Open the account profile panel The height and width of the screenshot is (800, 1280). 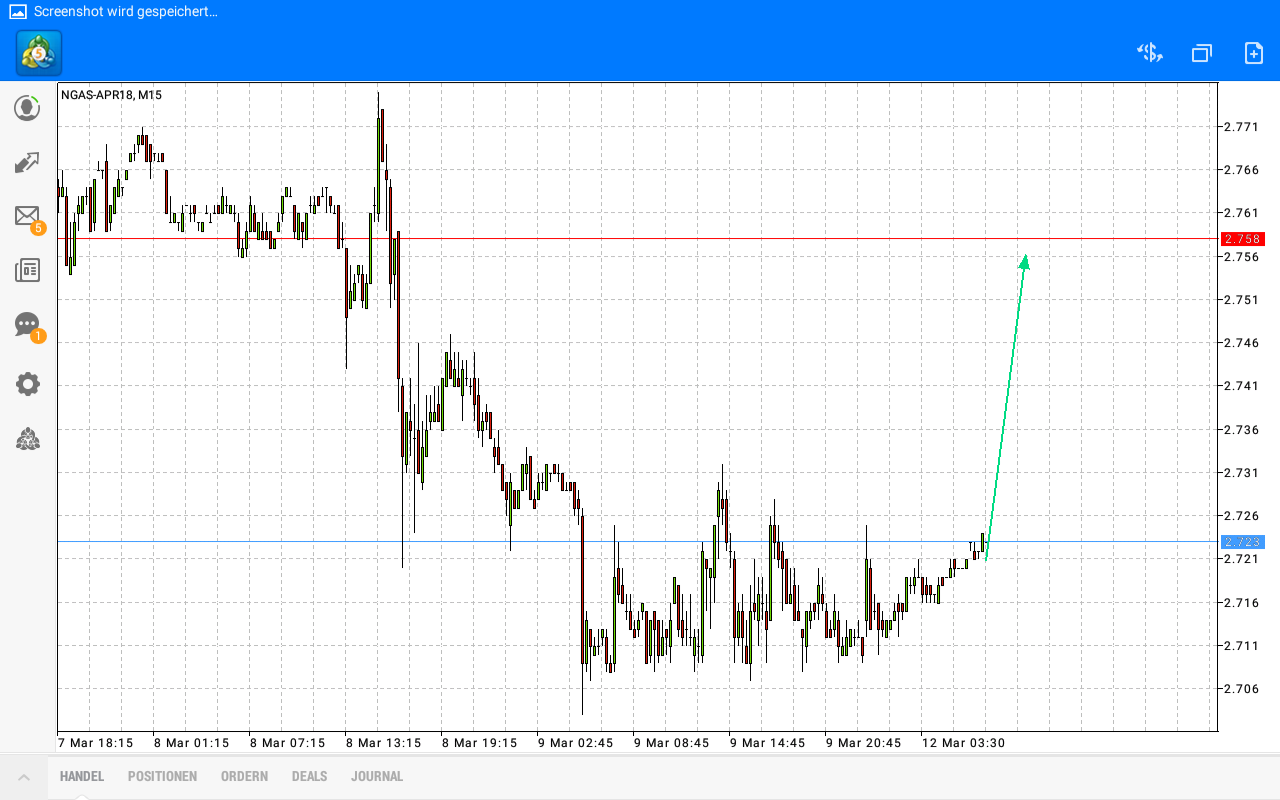pyautogui.click(x=27, y=107)
